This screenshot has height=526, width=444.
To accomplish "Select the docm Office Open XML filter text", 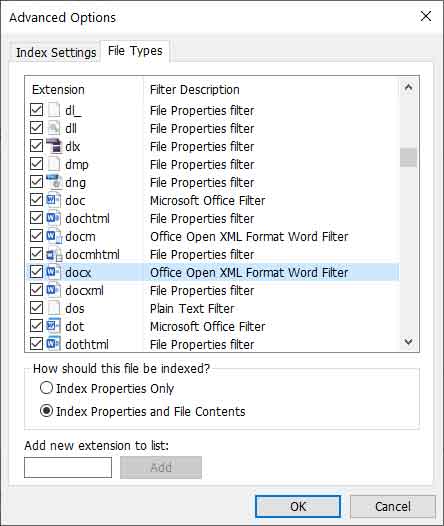I will pyautogui.click(x=249, y=236).
